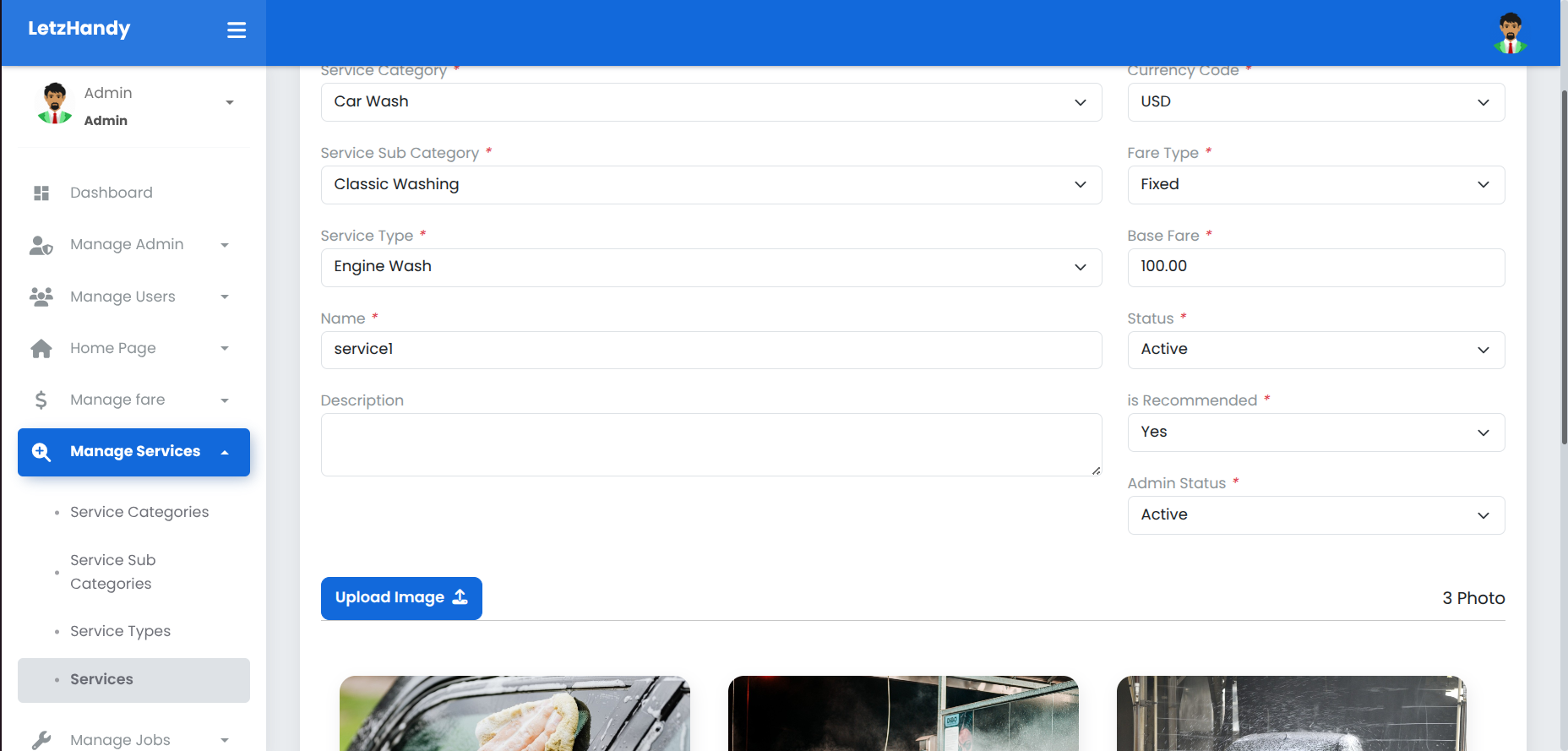Open the top-right user avatar menu
Viewport: 1568px width, 751px height.
1510,34
